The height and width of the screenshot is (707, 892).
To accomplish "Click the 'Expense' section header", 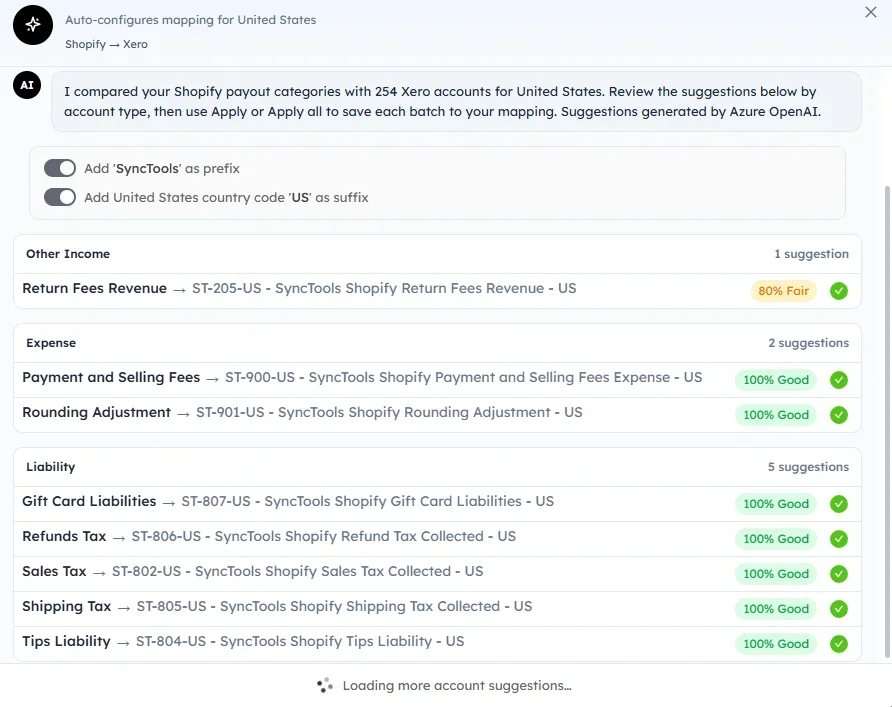I will pos(51,343).
